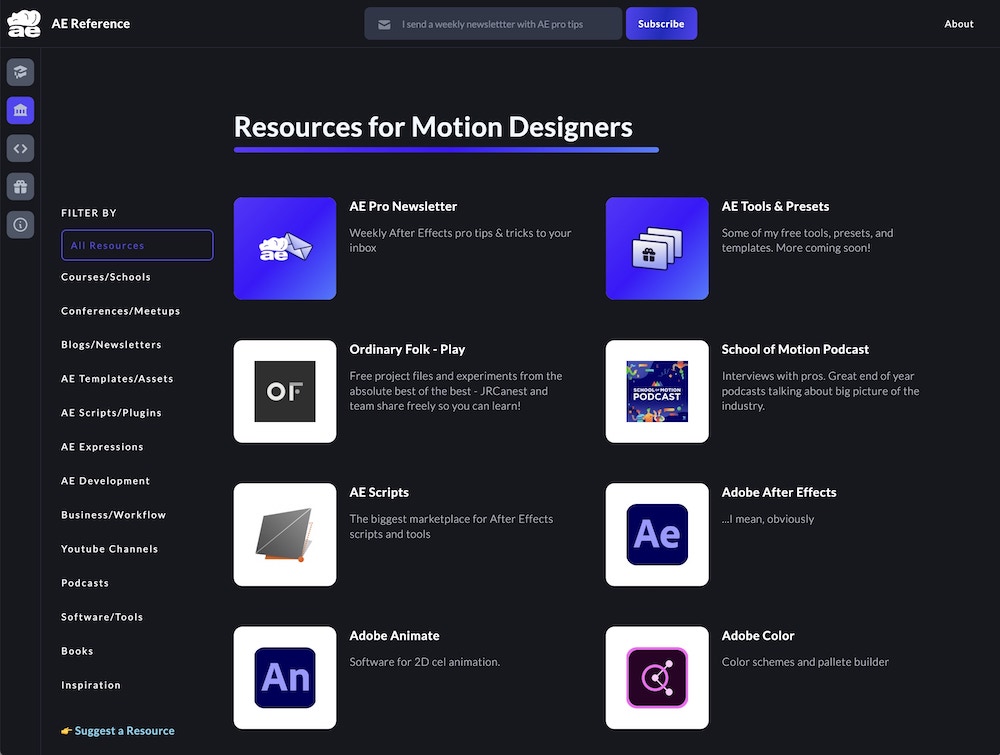Open the Suggest a Resource link
Image resolution: width=1000 pixels, height=755 pixels.
tap(118, 730)
